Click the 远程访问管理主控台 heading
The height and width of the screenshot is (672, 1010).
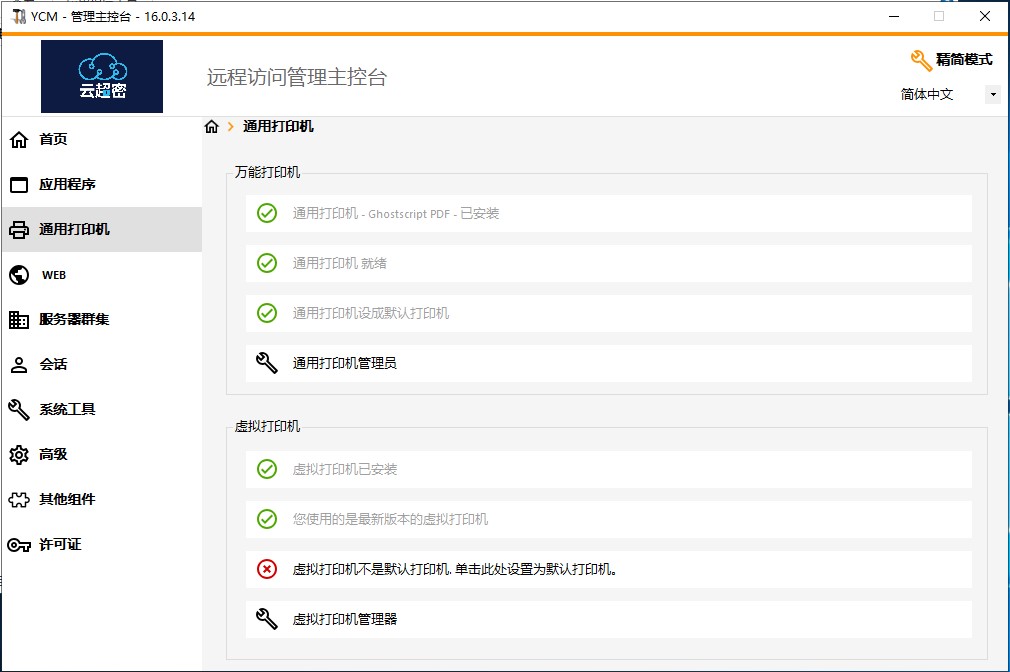296,77
